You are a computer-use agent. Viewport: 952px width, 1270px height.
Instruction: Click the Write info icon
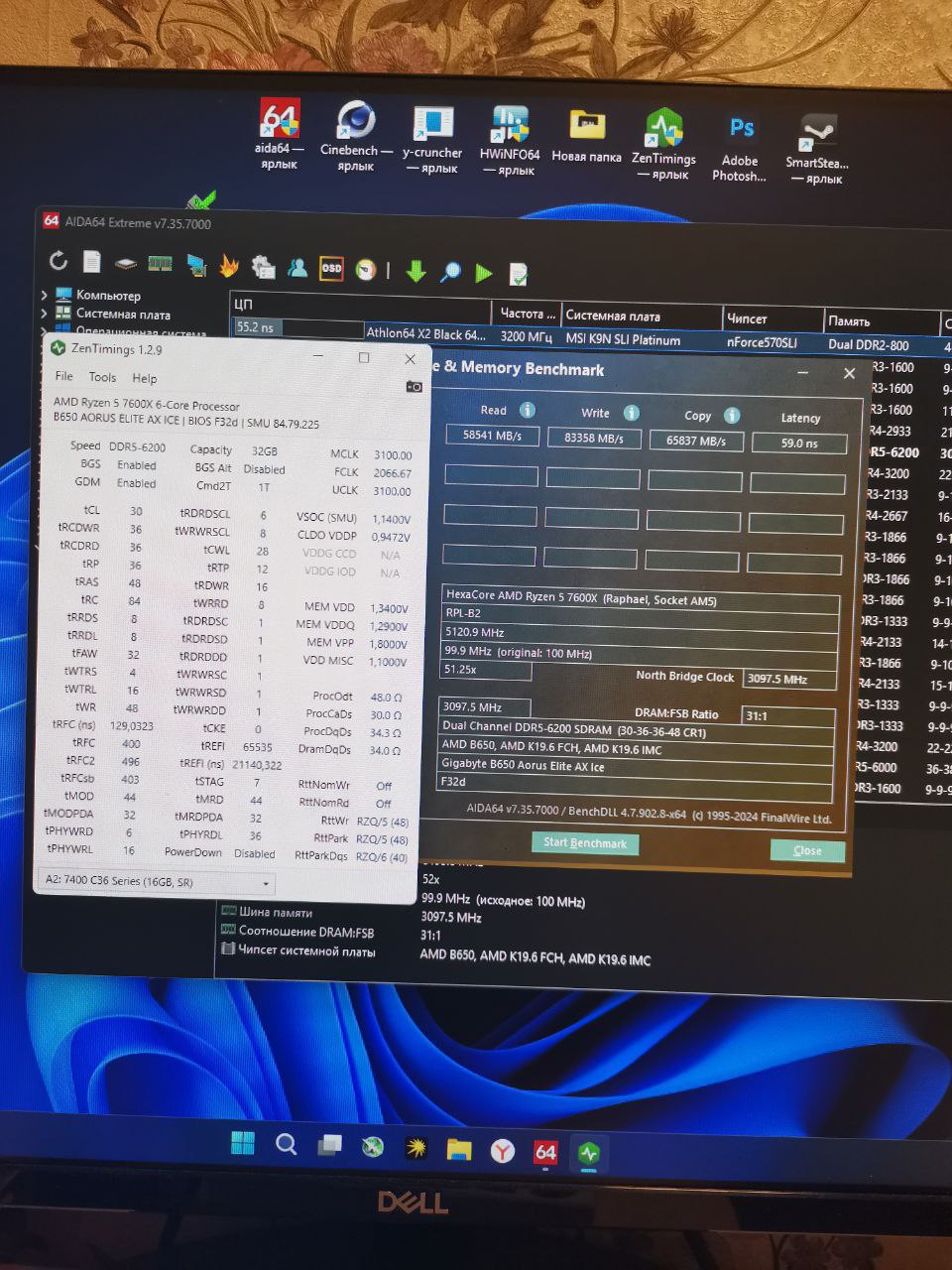[x=632, y=413]
